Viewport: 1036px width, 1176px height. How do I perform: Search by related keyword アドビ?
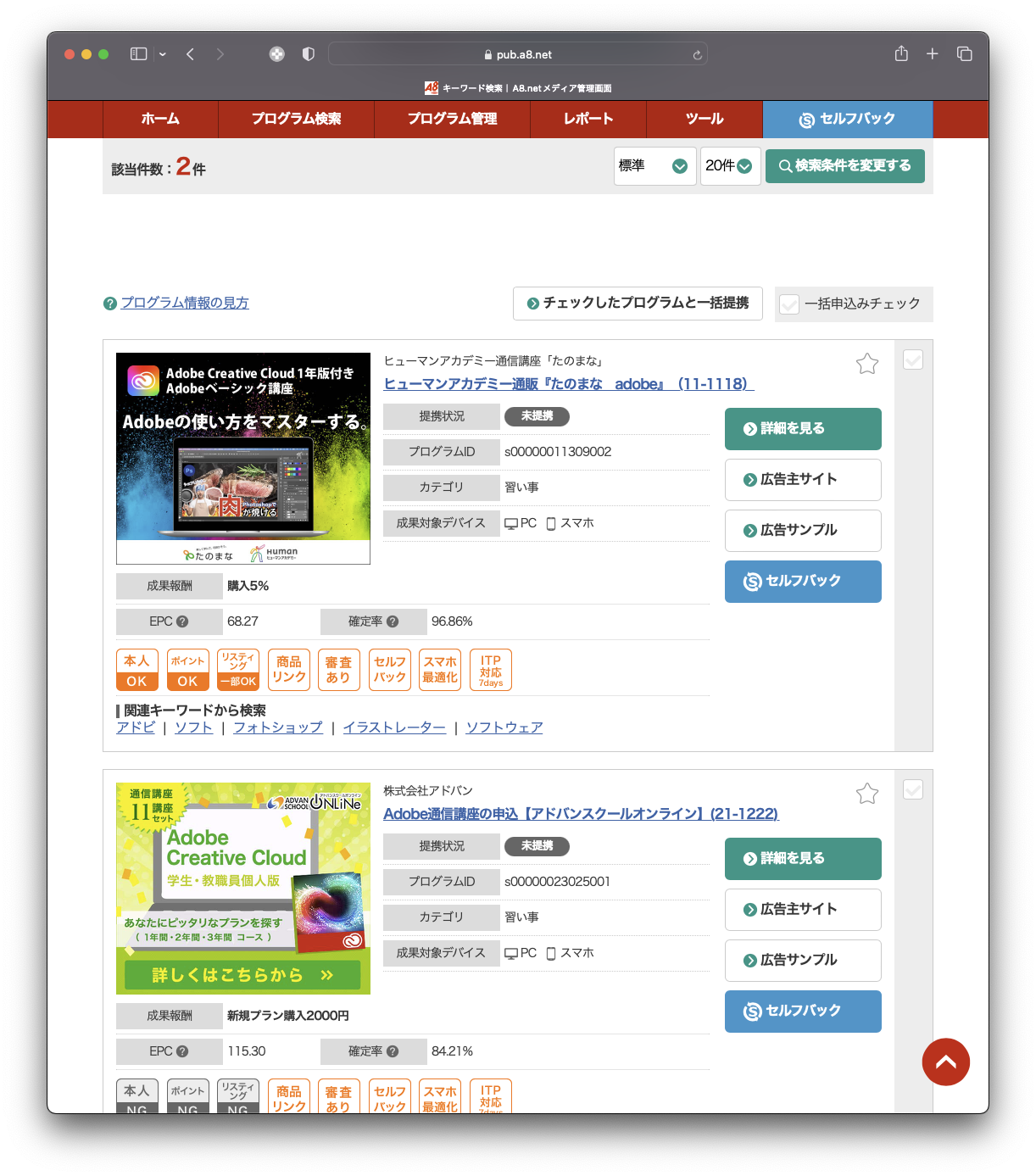(x=136, y=727)
